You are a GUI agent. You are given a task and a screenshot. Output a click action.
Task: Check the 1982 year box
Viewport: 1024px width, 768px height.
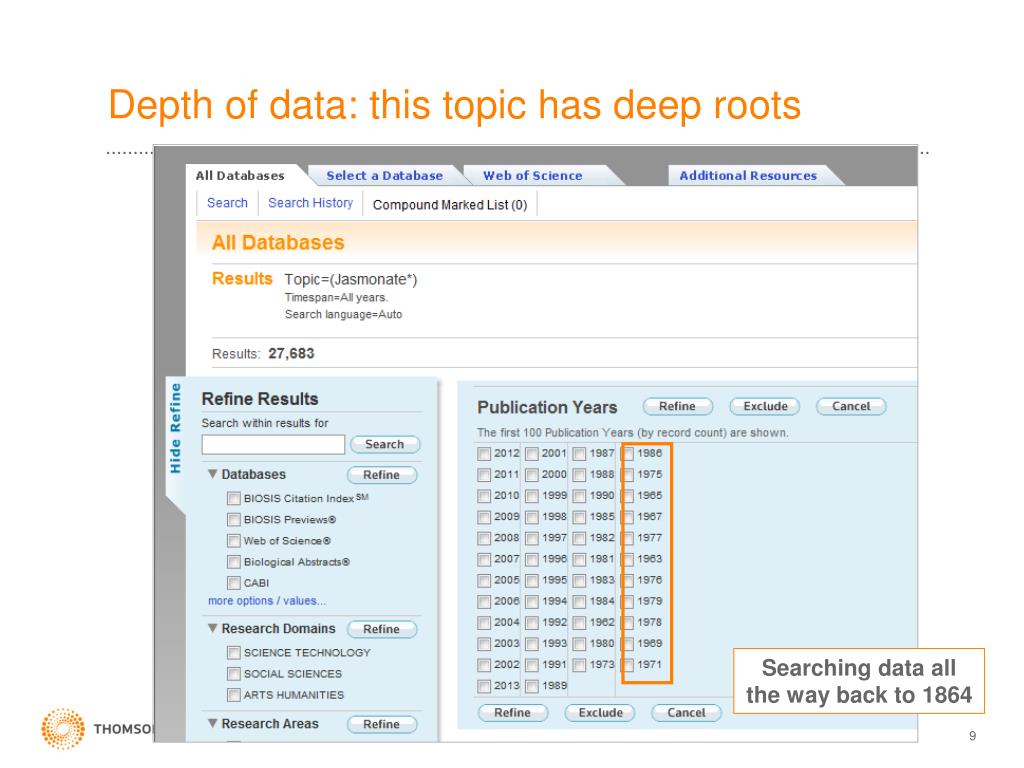coord(579,538)
